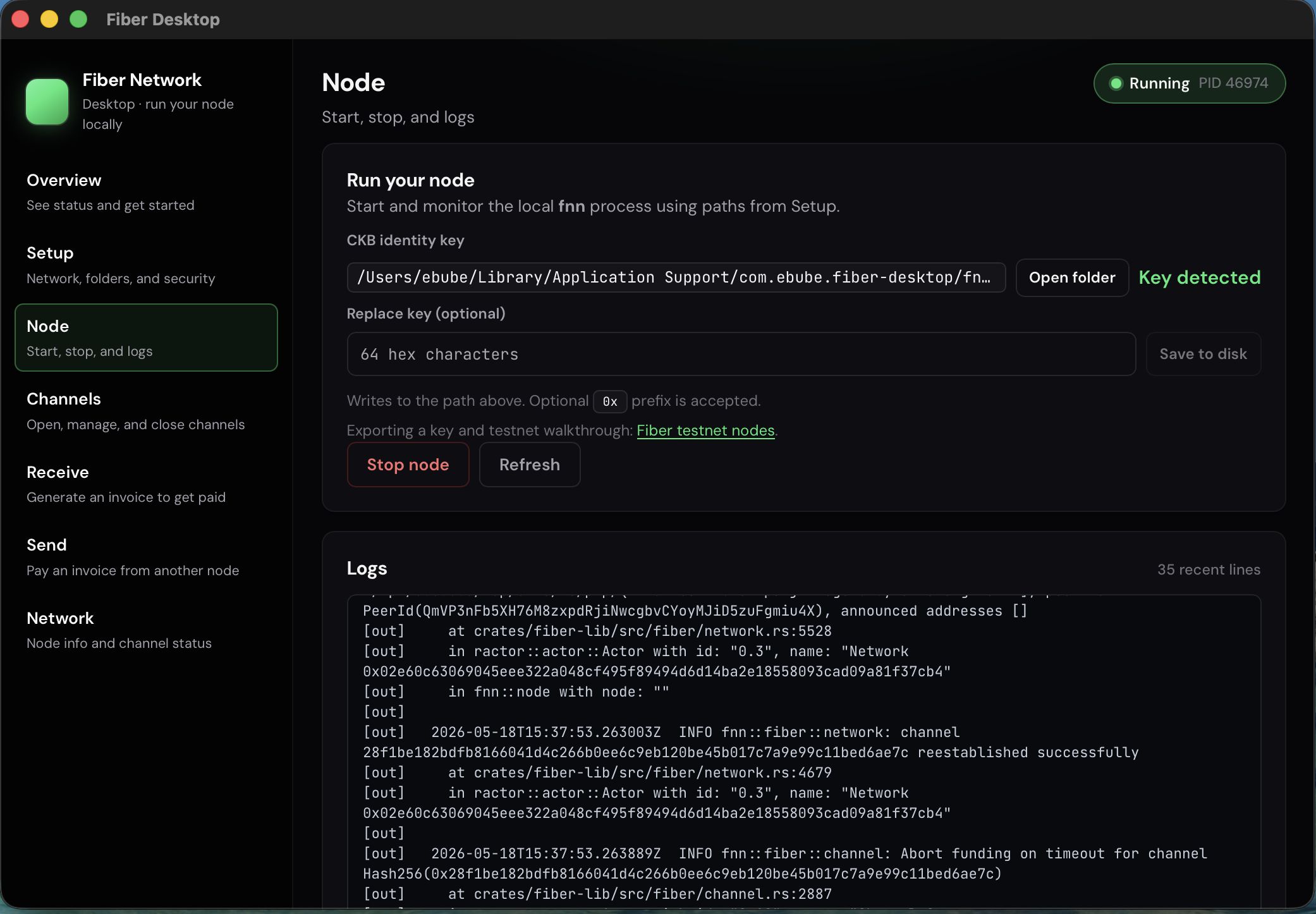Screen dimensions: 1316x914
Task: Click log line with 'reestablished successfully'
Action: click(x=750, y=752)
